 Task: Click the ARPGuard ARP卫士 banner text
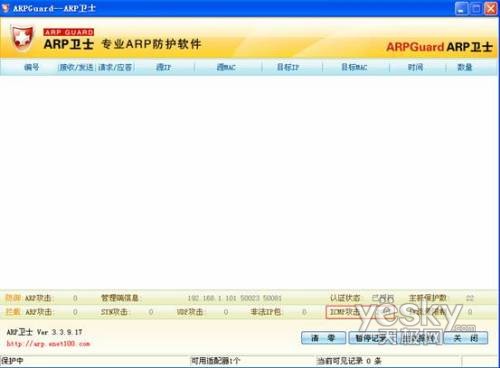(439, 47)
